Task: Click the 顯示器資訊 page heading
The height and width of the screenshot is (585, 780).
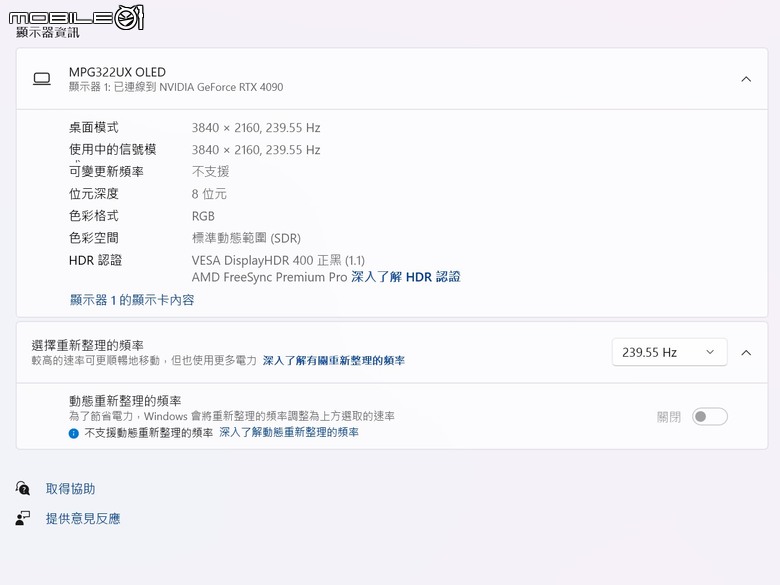Action: pos(48,33)
